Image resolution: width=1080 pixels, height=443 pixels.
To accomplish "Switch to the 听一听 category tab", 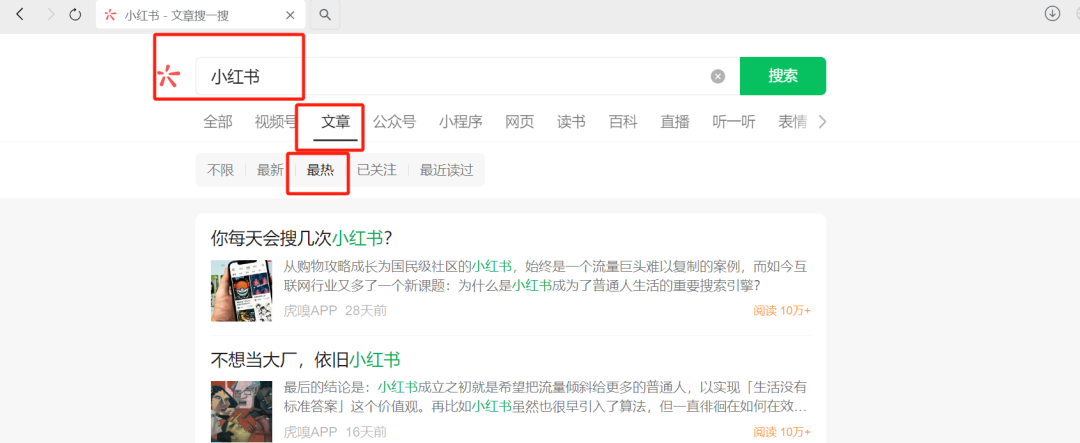I will click(x=734, y=122).
